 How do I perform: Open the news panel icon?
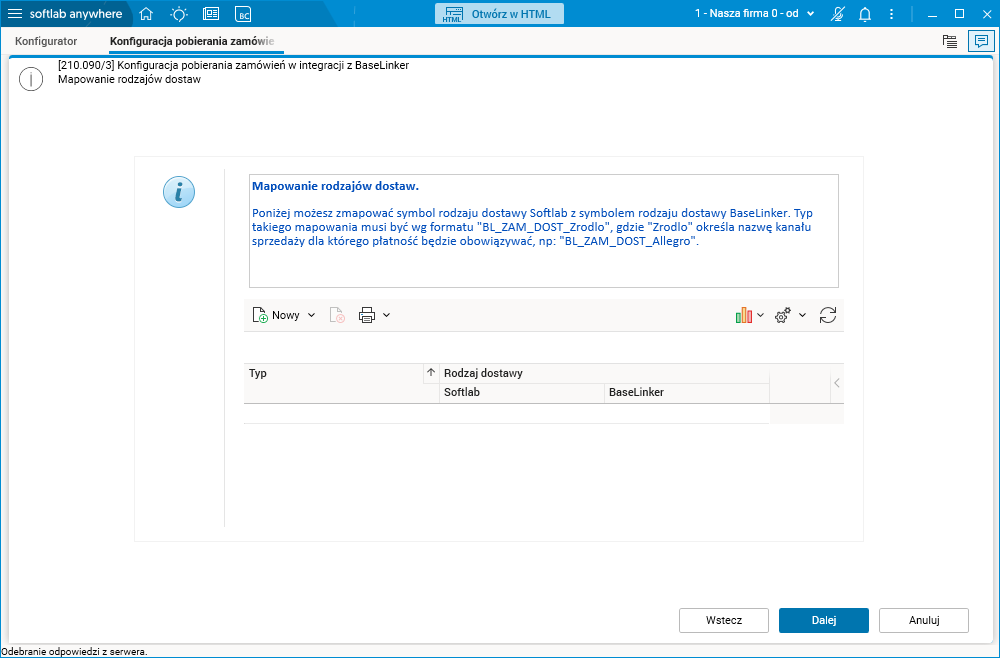click(211, 13)
